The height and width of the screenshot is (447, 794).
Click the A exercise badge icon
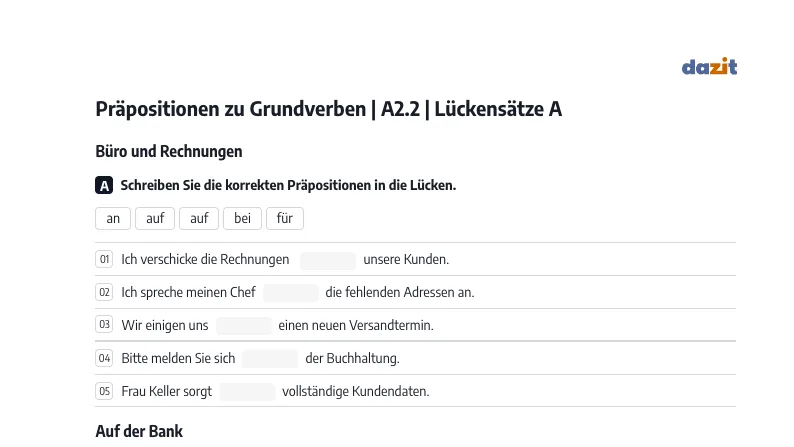point(104,185)
